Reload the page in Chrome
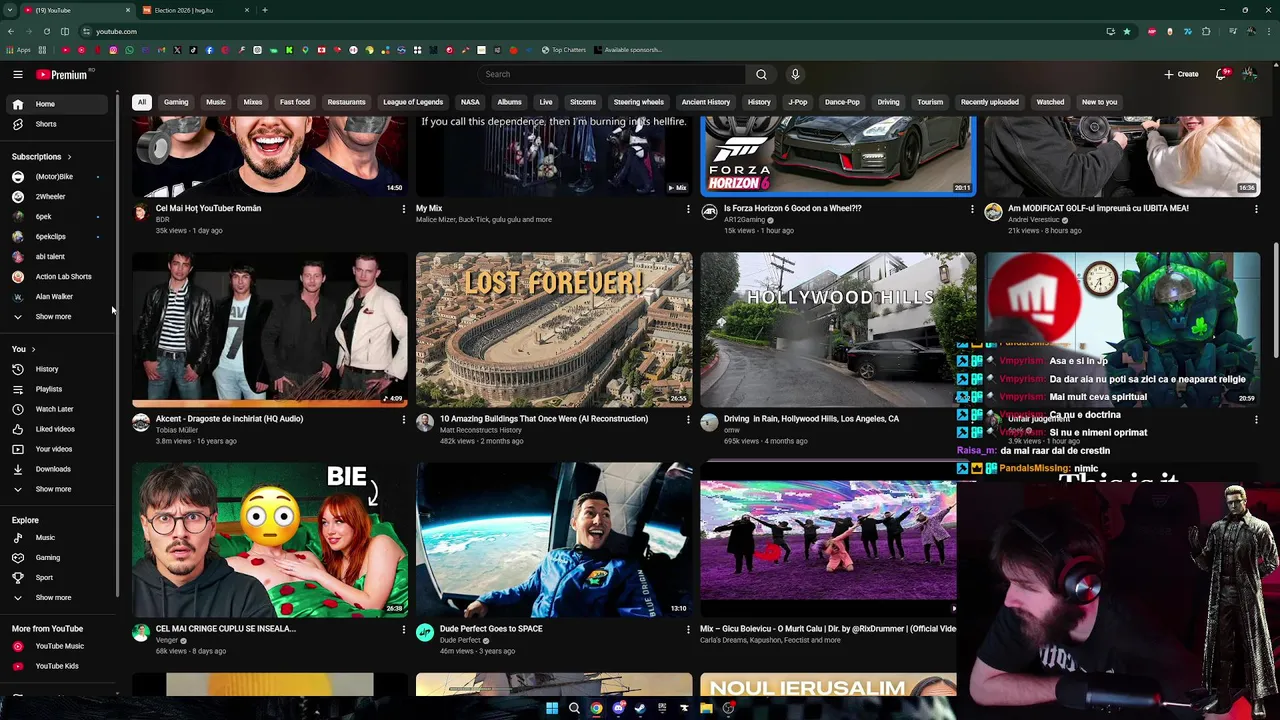 (47, 31)
